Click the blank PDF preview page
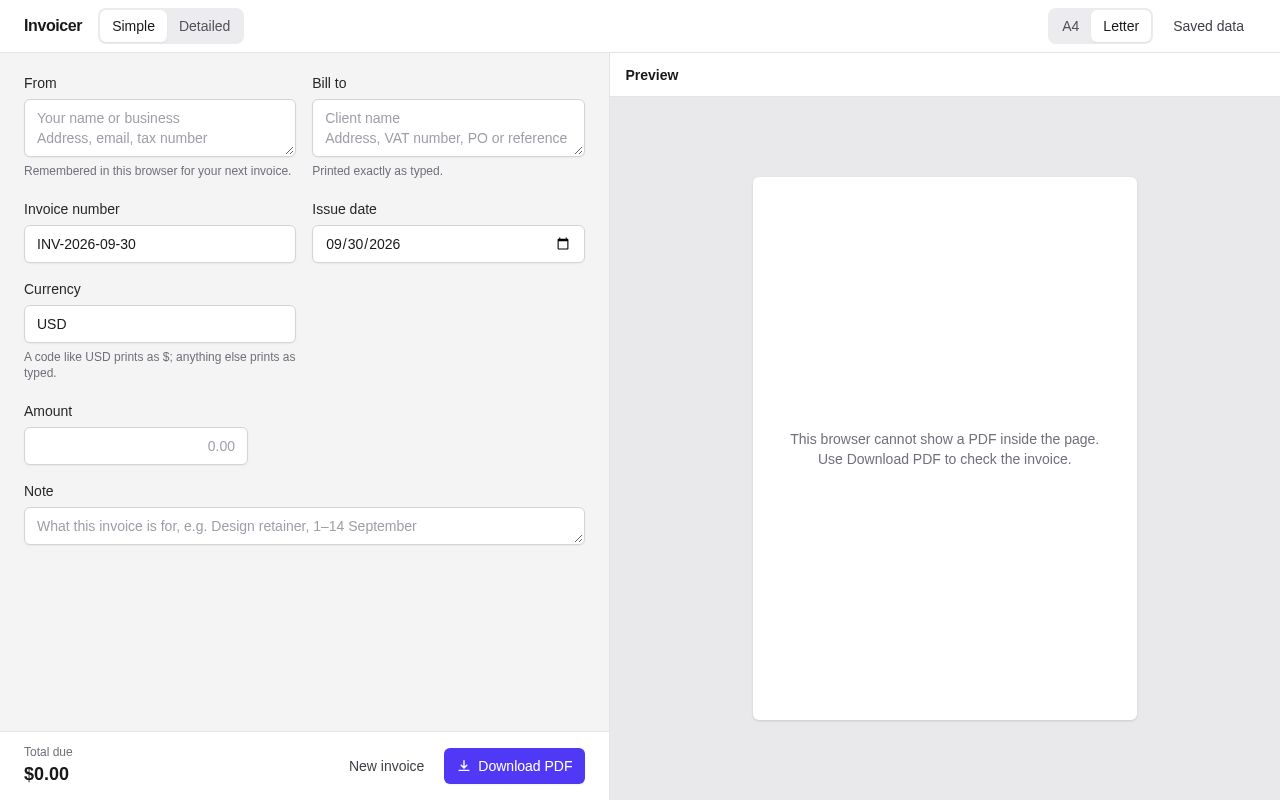This screenshot has width=1280, height=800. 944,448
